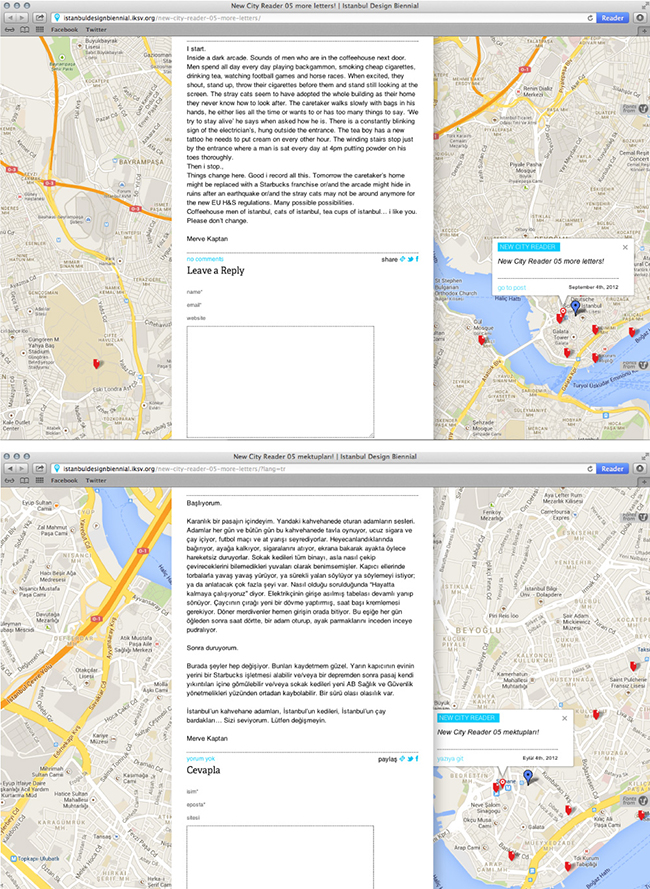
Task: Click 'yazıya git' link in map popup
Action: pos(450,759)
